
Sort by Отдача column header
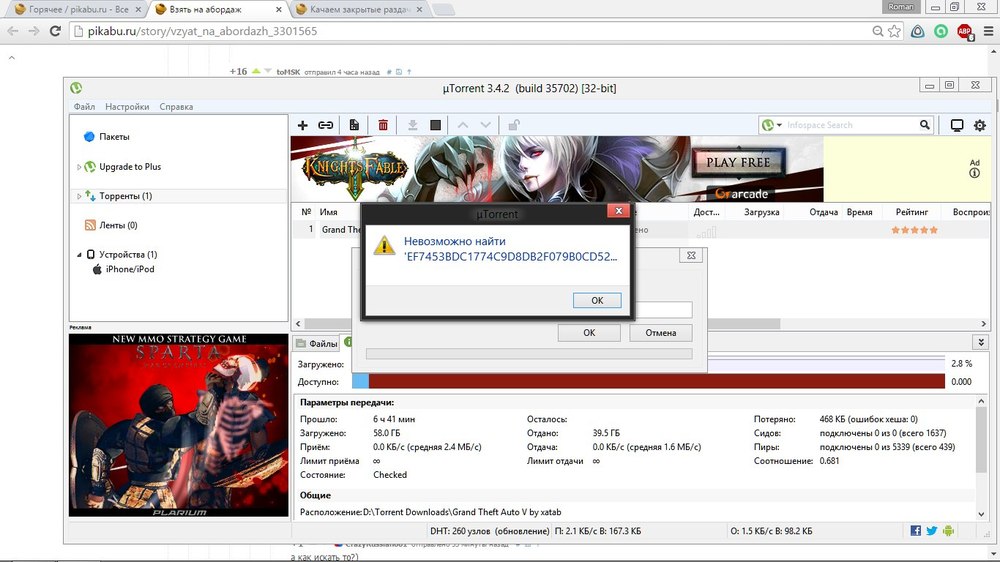[x=823, y=212]
